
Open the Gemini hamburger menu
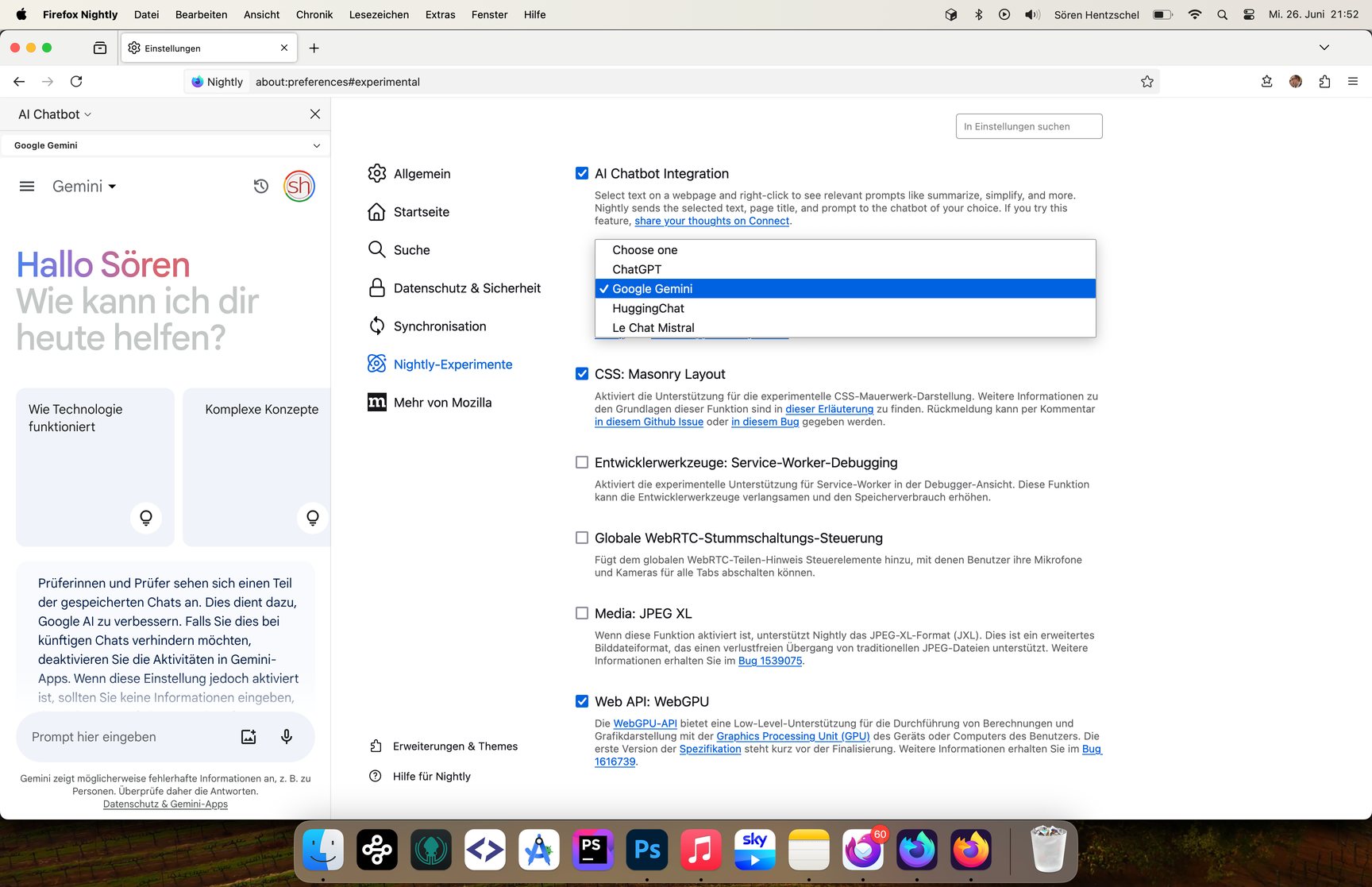click(x=27, y=187)
